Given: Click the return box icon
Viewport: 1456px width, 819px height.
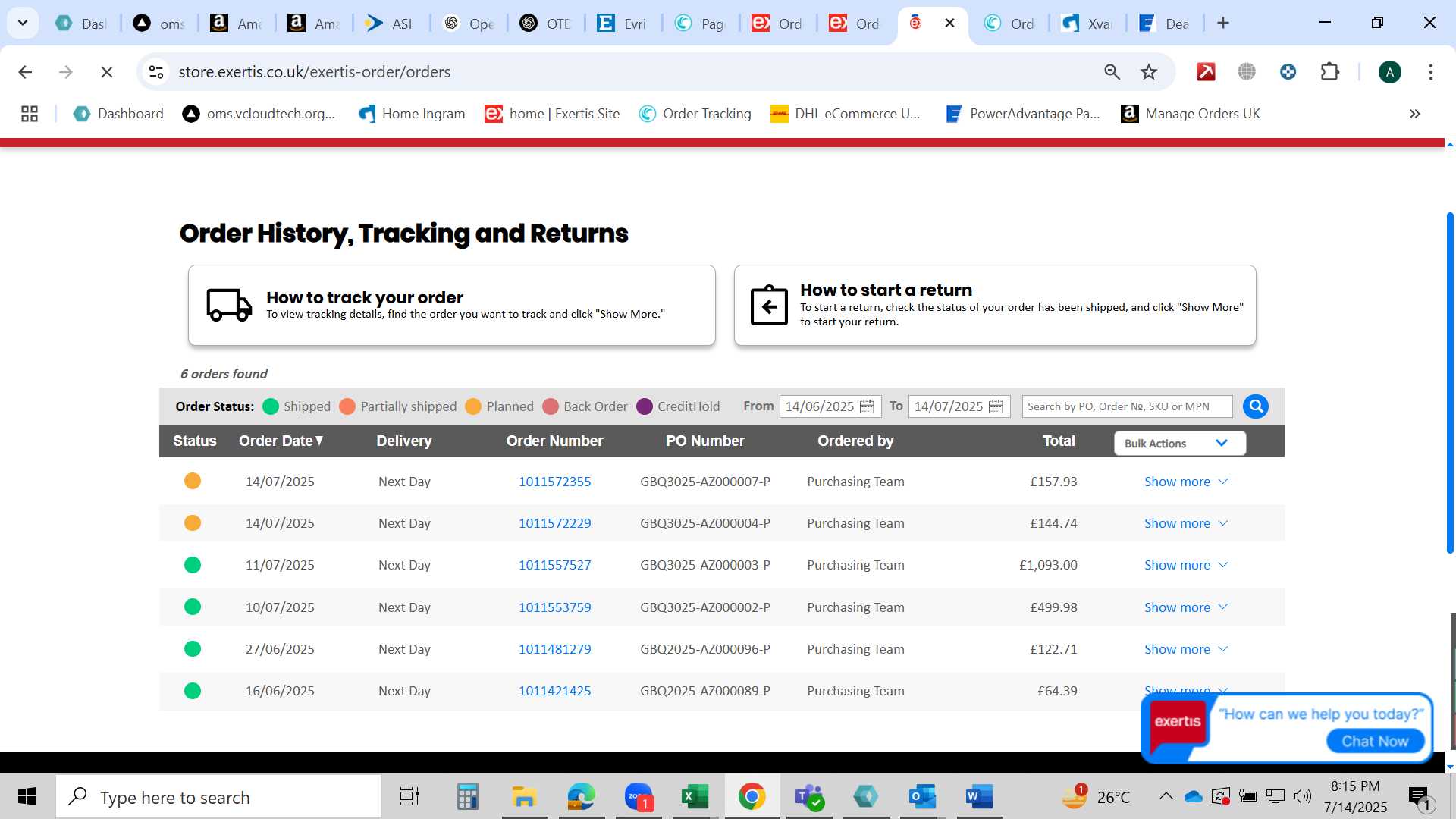Looking at the screenshot, I should (x=769, y=305).
